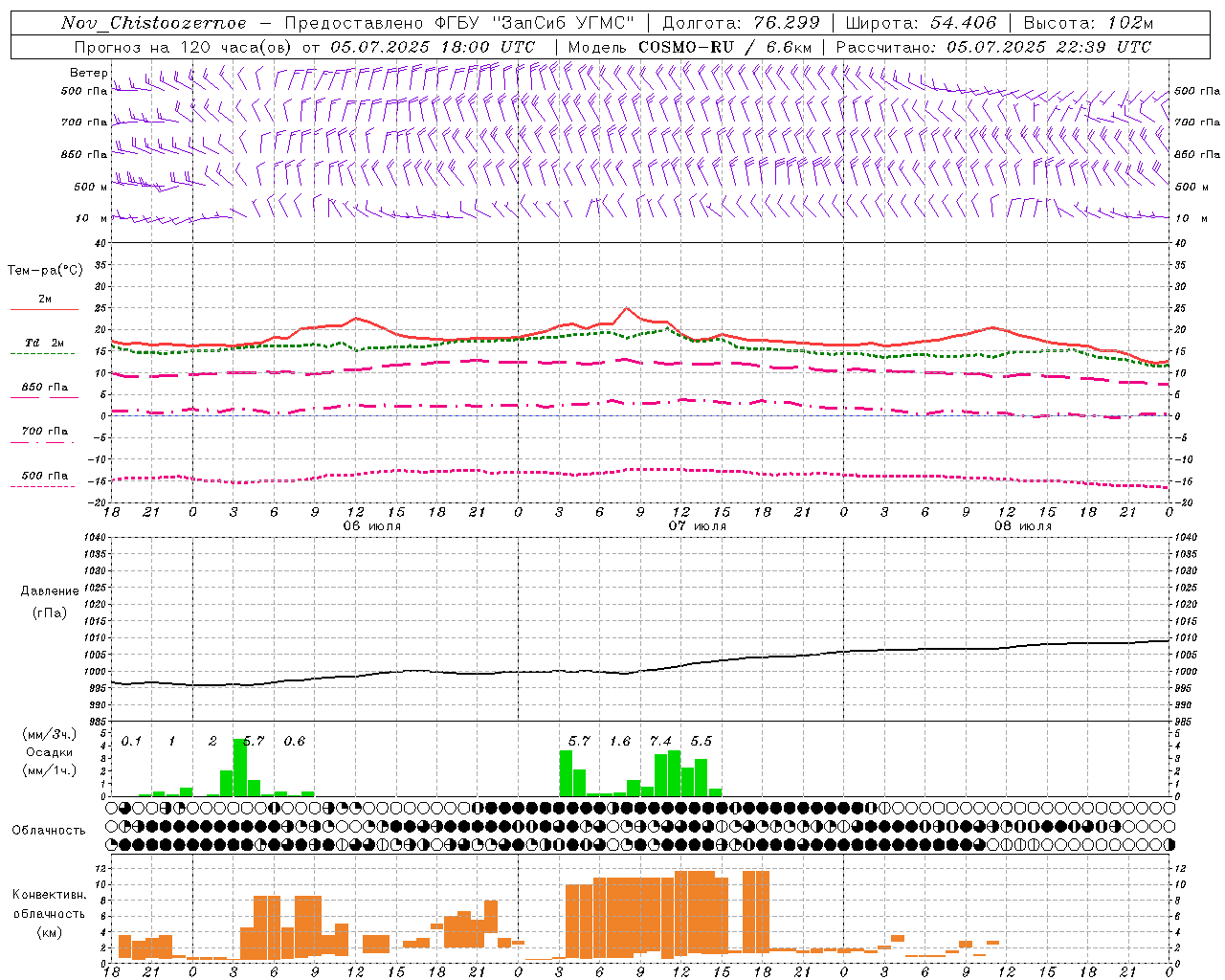
Task: Click the Td 2м dew point legend entry
Action: pyautogui.click(x=44, y=343)
